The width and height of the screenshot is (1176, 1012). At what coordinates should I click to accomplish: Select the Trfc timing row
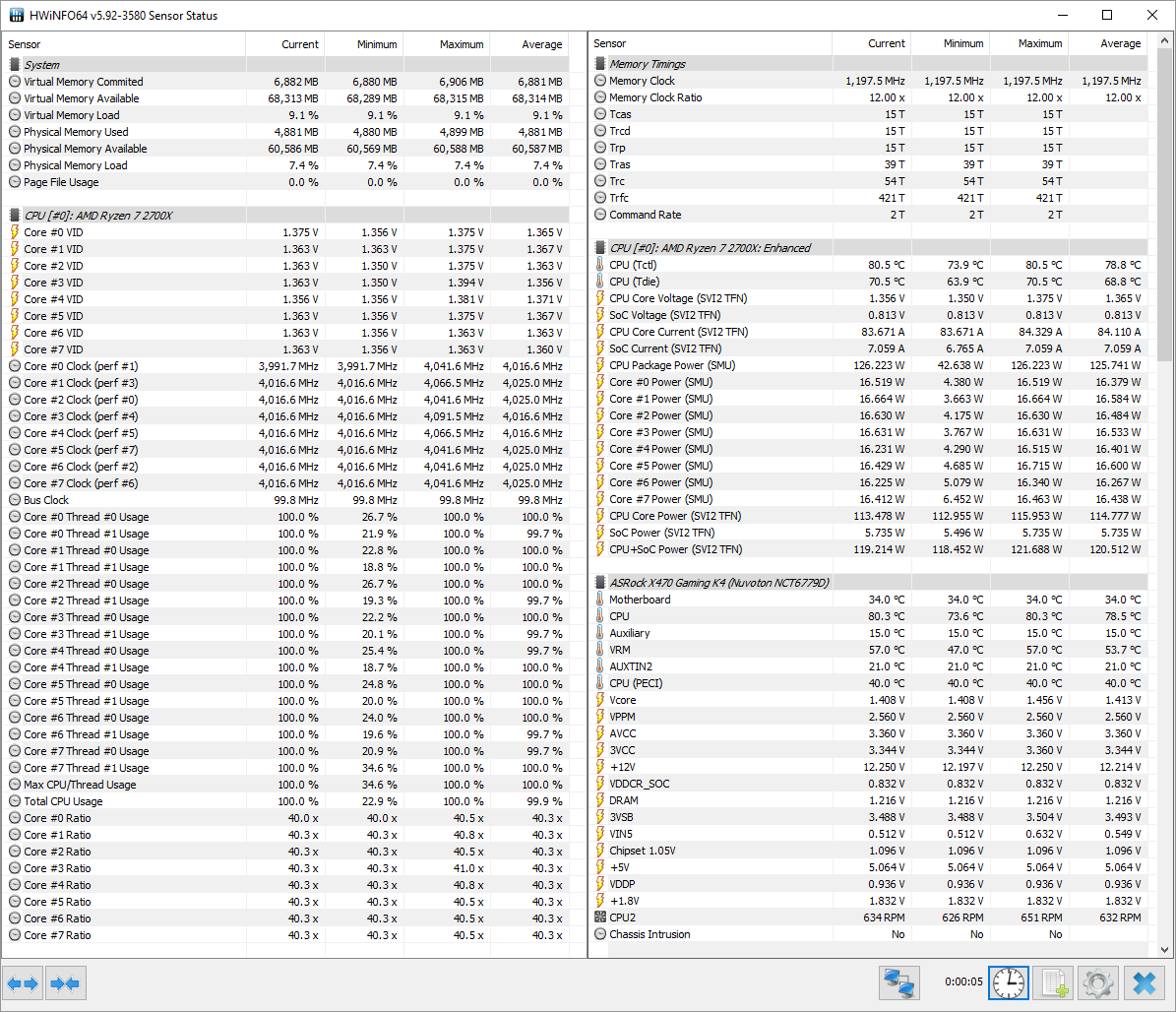(870, 198)
